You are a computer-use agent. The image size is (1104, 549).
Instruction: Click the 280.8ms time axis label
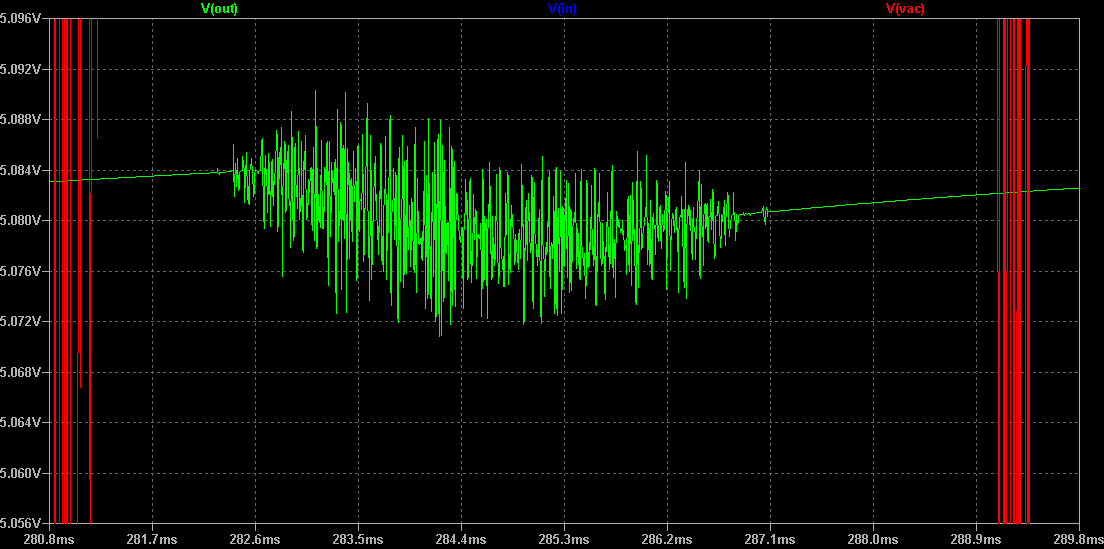pyautogui.click(x=50, y=539)
